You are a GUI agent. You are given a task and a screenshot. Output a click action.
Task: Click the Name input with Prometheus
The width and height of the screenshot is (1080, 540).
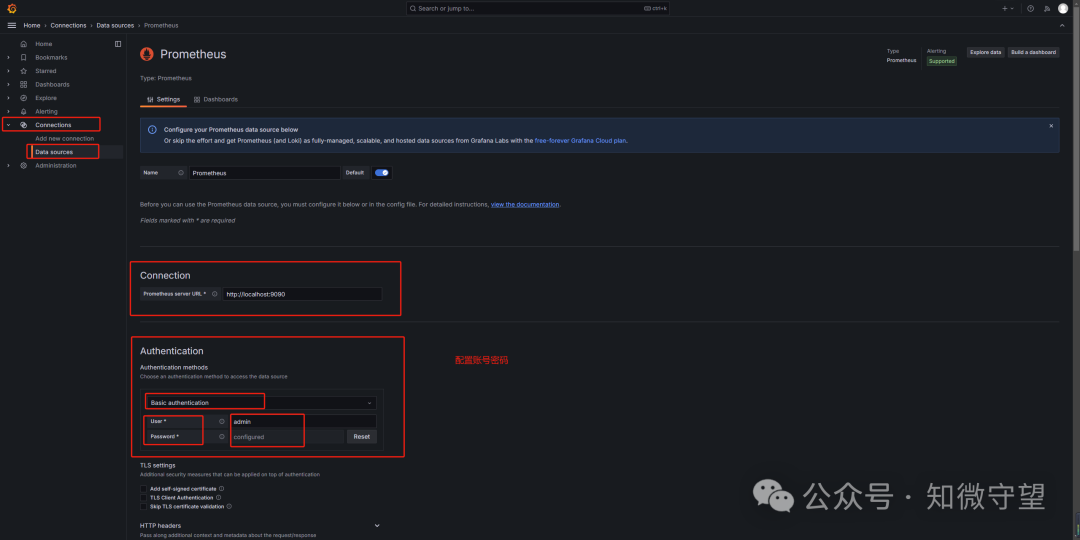pyautogui.click(x=264, y=173)
